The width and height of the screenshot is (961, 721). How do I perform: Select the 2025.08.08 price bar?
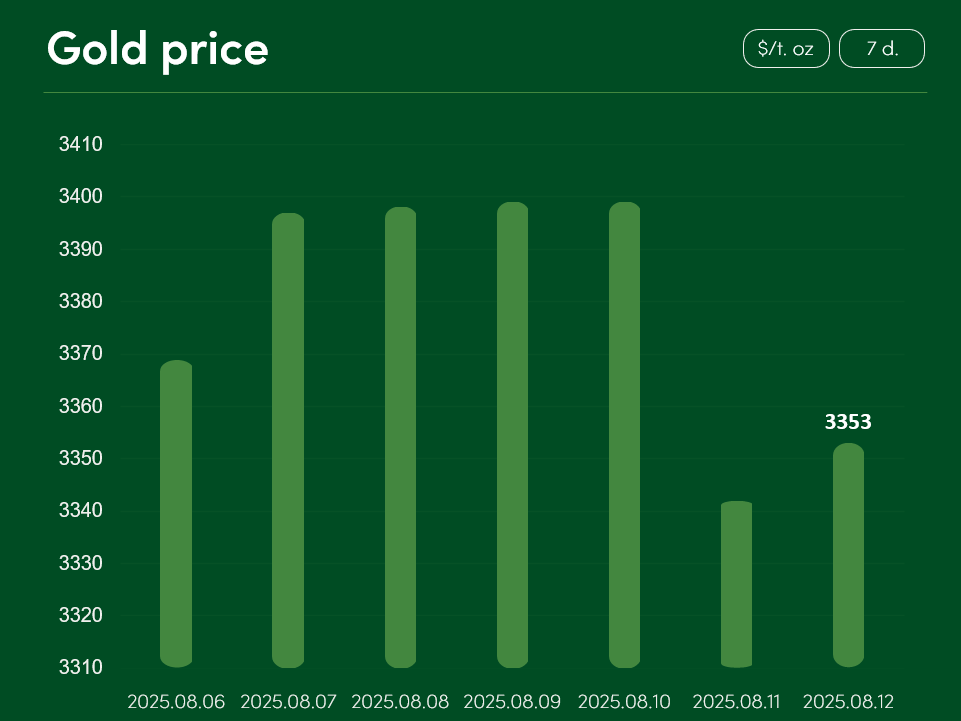(x=400, y=437)
